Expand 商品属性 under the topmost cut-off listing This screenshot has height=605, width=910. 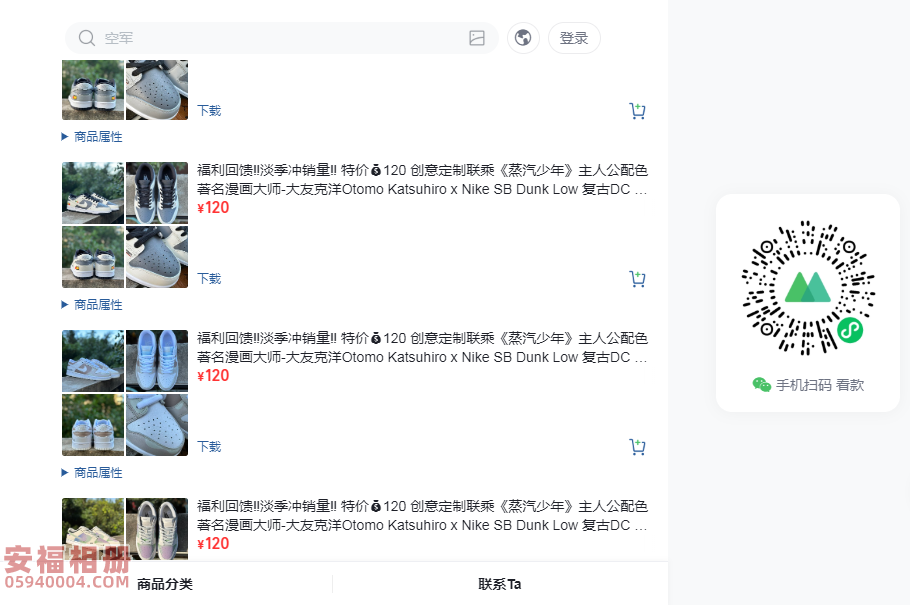tap(92, 137)
